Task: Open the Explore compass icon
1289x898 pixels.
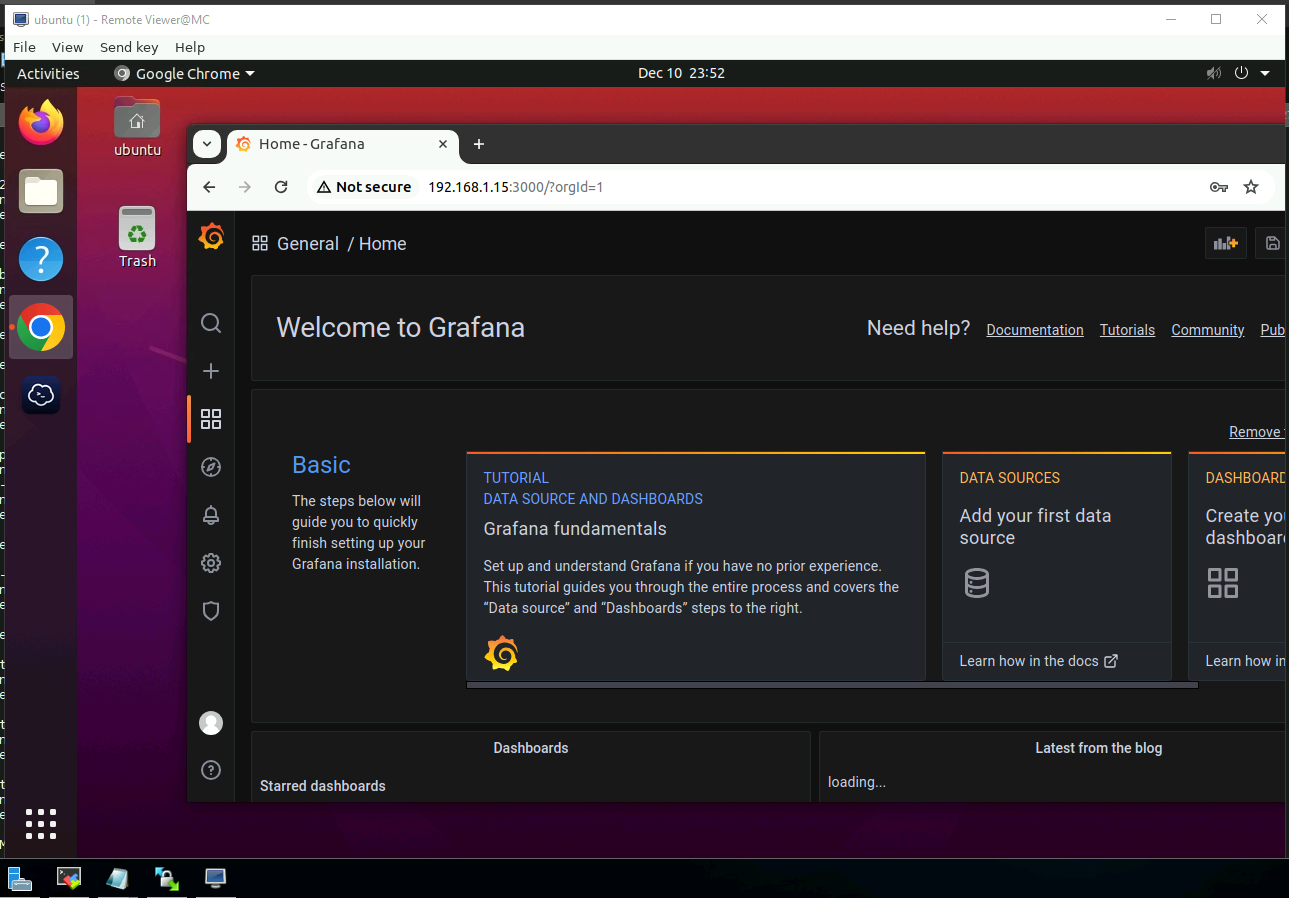Action: [211, 467]
